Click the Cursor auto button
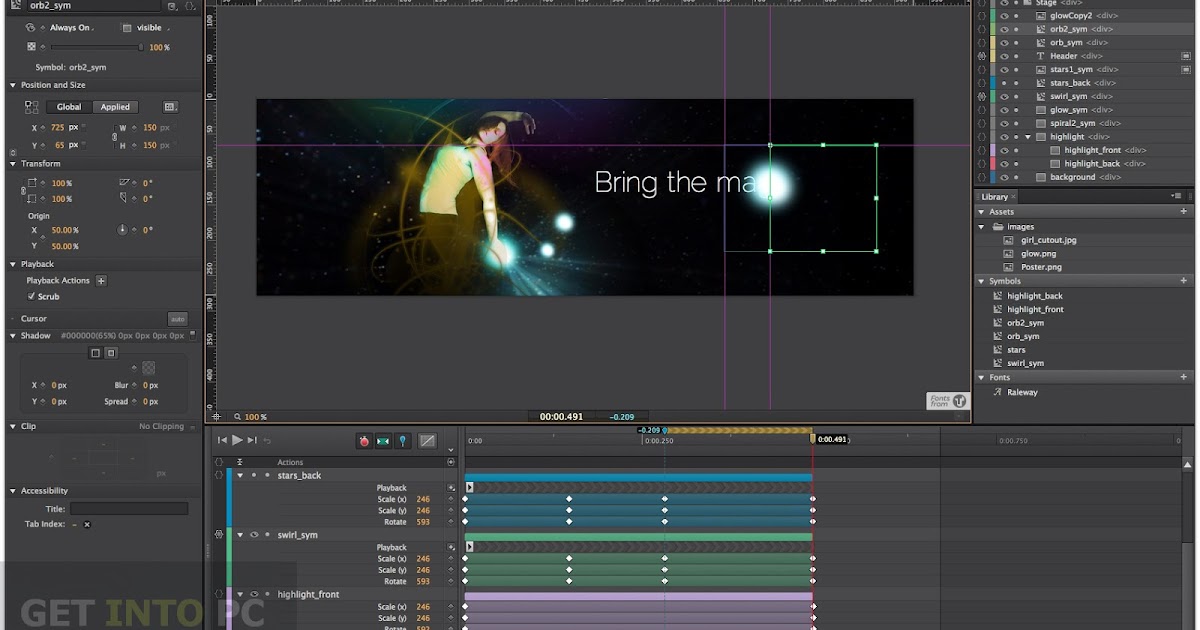 click(177, 319)
